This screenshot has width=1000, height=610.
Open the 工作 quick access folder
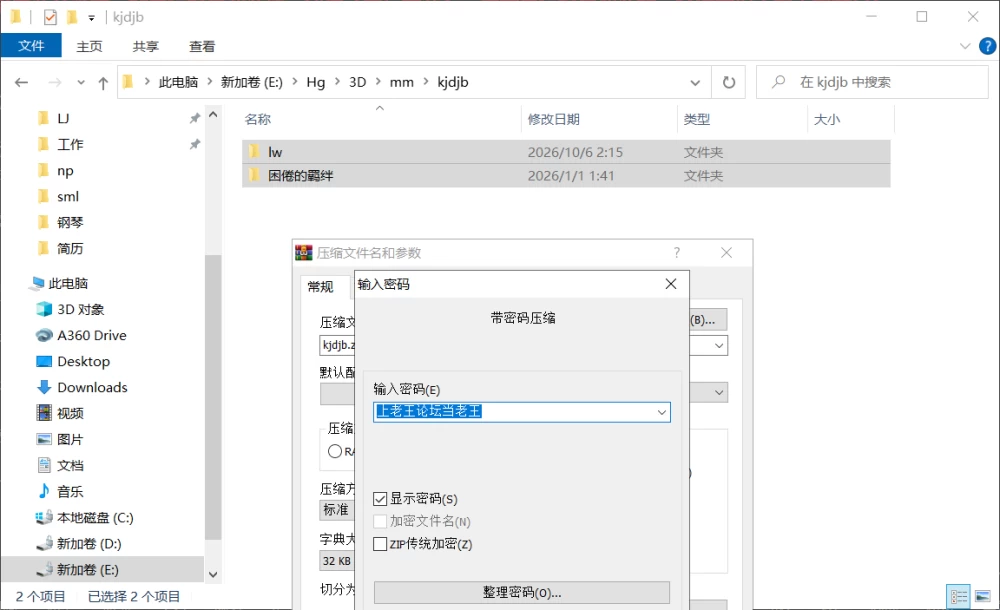70,145
